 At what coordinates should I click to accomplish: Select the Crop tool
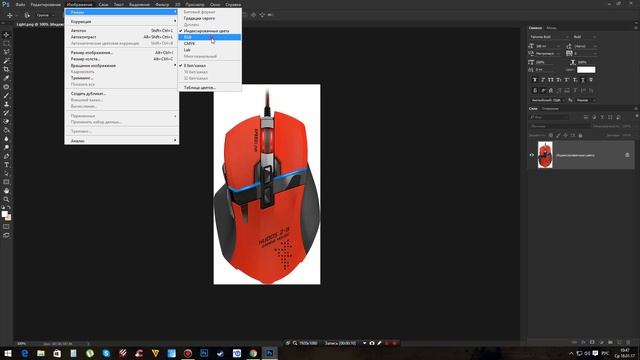6,69
